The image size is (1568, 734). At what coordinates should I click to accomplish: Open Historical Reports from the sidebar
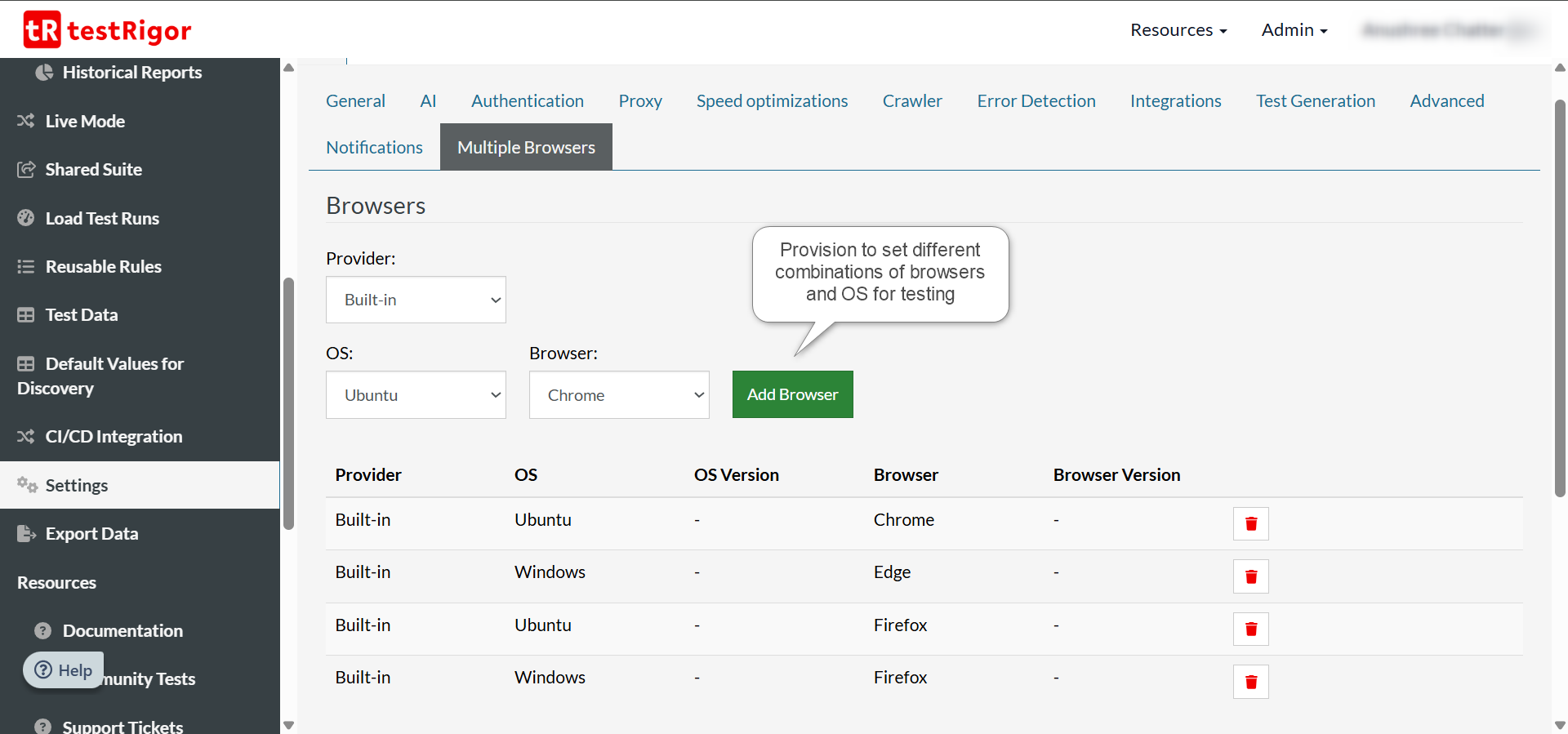[131, 73]
